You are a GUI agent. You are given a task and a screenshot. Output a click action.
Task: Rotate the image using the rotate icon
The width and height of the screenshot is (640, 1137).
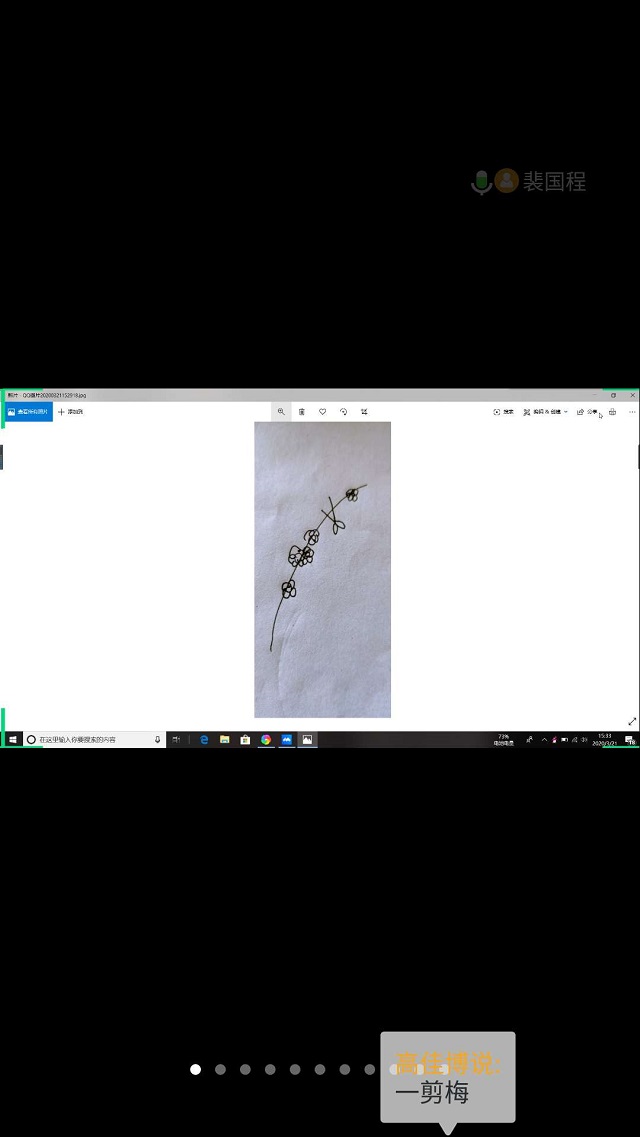[x=343, y=412]
